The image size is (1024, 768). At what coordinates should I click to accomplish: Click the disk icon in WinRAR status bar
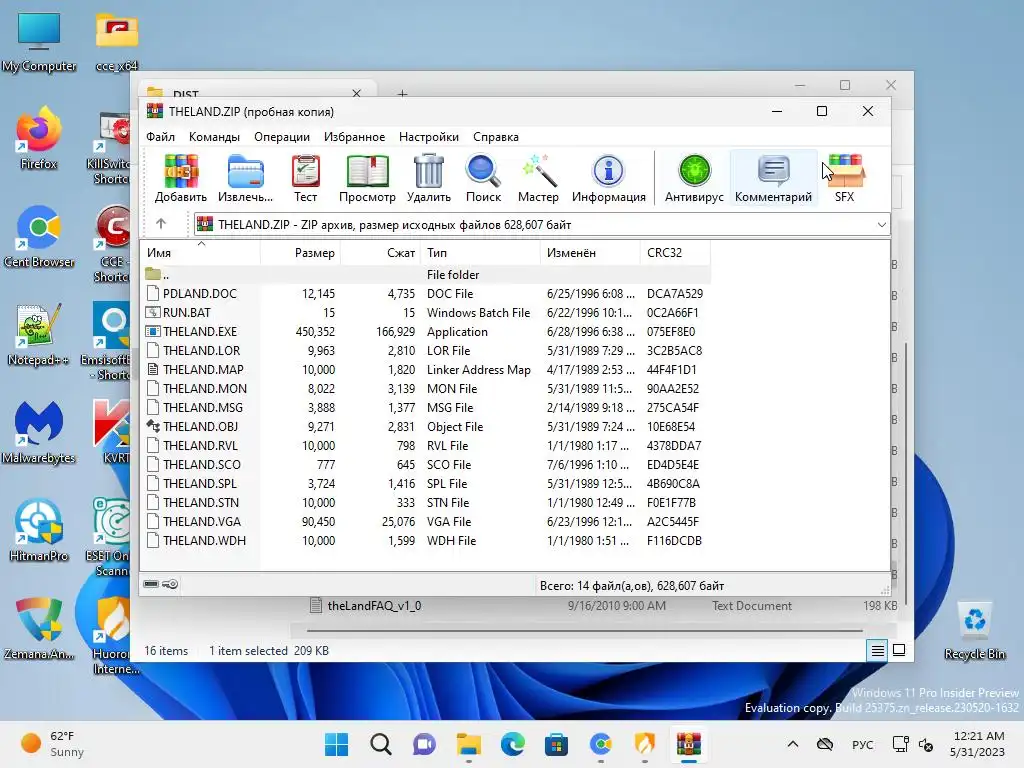pyautogui.click(x=151, y=584)
